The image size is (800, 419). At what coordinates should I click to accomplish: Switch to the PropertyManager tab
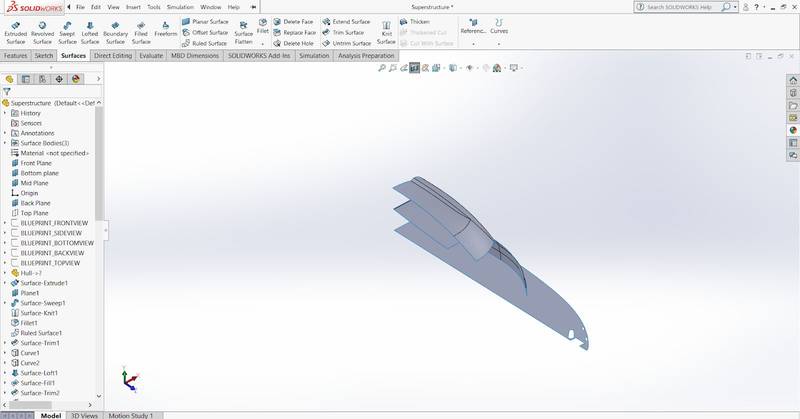point(25,78)
